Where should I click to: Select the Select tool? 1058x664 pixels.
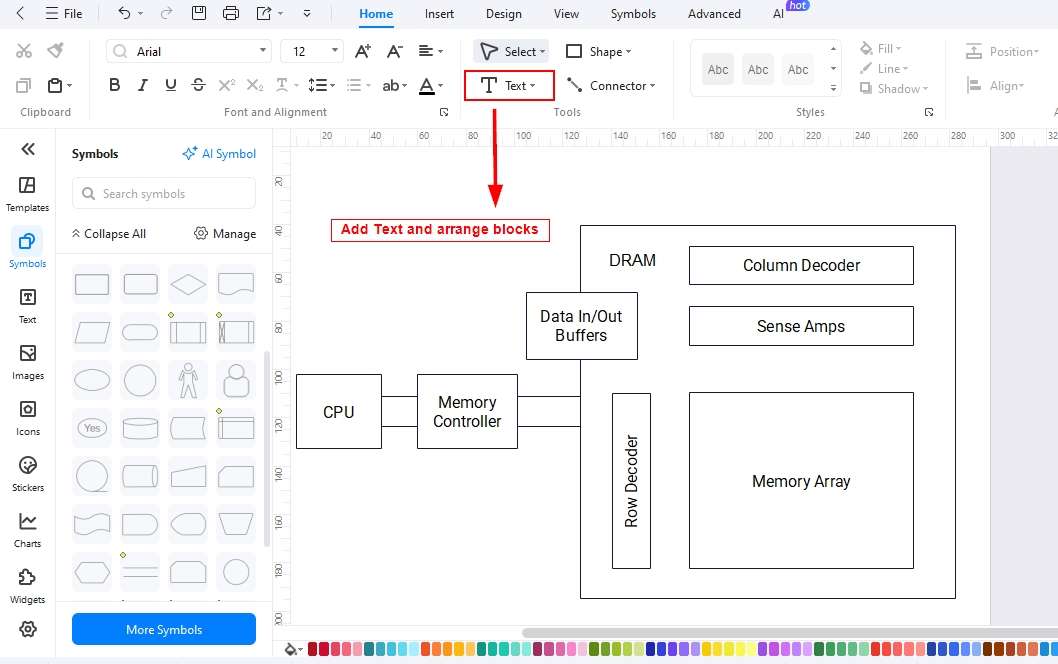tap(511, 51)
